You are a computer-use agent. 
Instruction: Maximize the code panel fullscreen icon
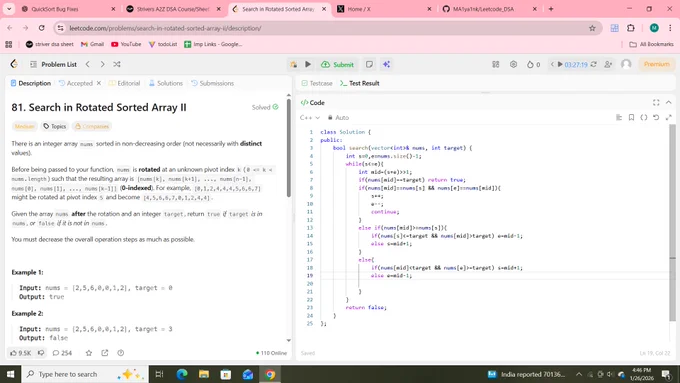[x=656, y=102]
